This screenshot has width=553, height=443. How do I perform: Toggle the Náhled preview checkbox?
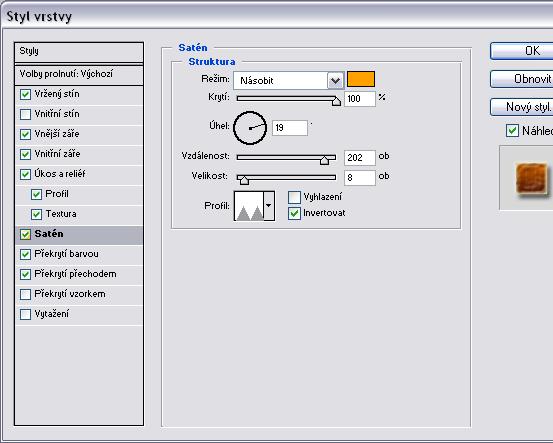512,131
